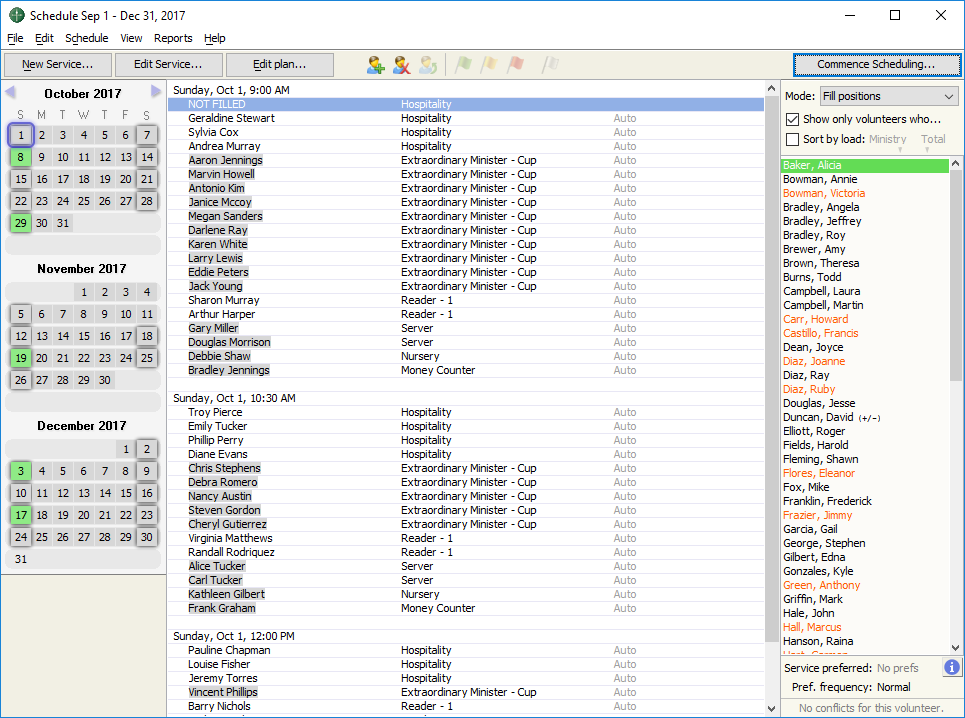The width and height of the screenshot is (965, 718).
Task: Go to previous month with left calendar arrow
Action: (10, 92)
